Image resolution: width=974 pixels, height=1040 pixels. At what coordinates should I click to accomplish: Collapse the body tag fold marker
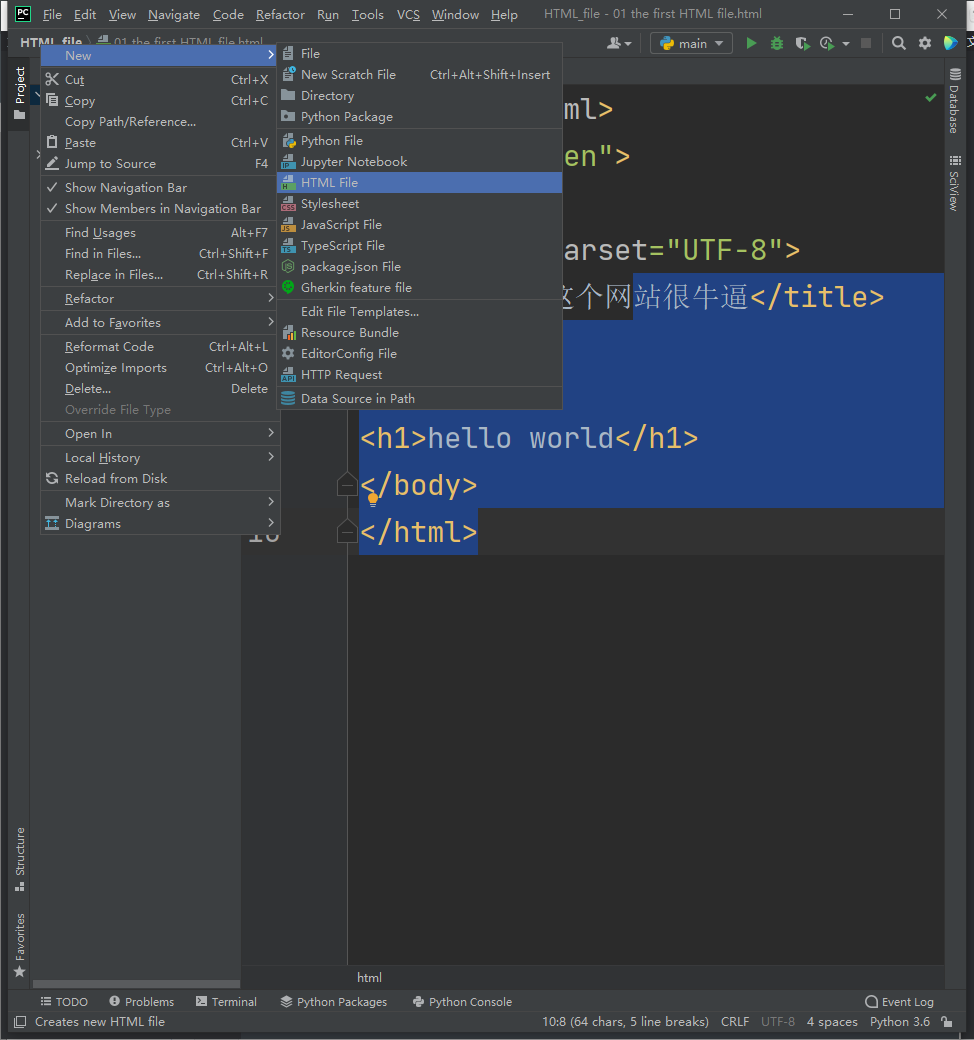tap(346, 485)
